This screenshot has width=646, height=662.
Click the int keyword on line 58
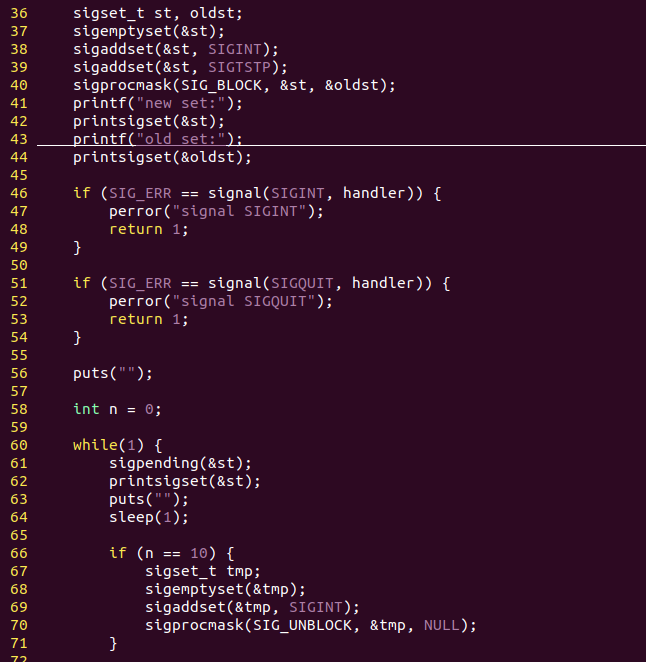[x=86, y=409]
